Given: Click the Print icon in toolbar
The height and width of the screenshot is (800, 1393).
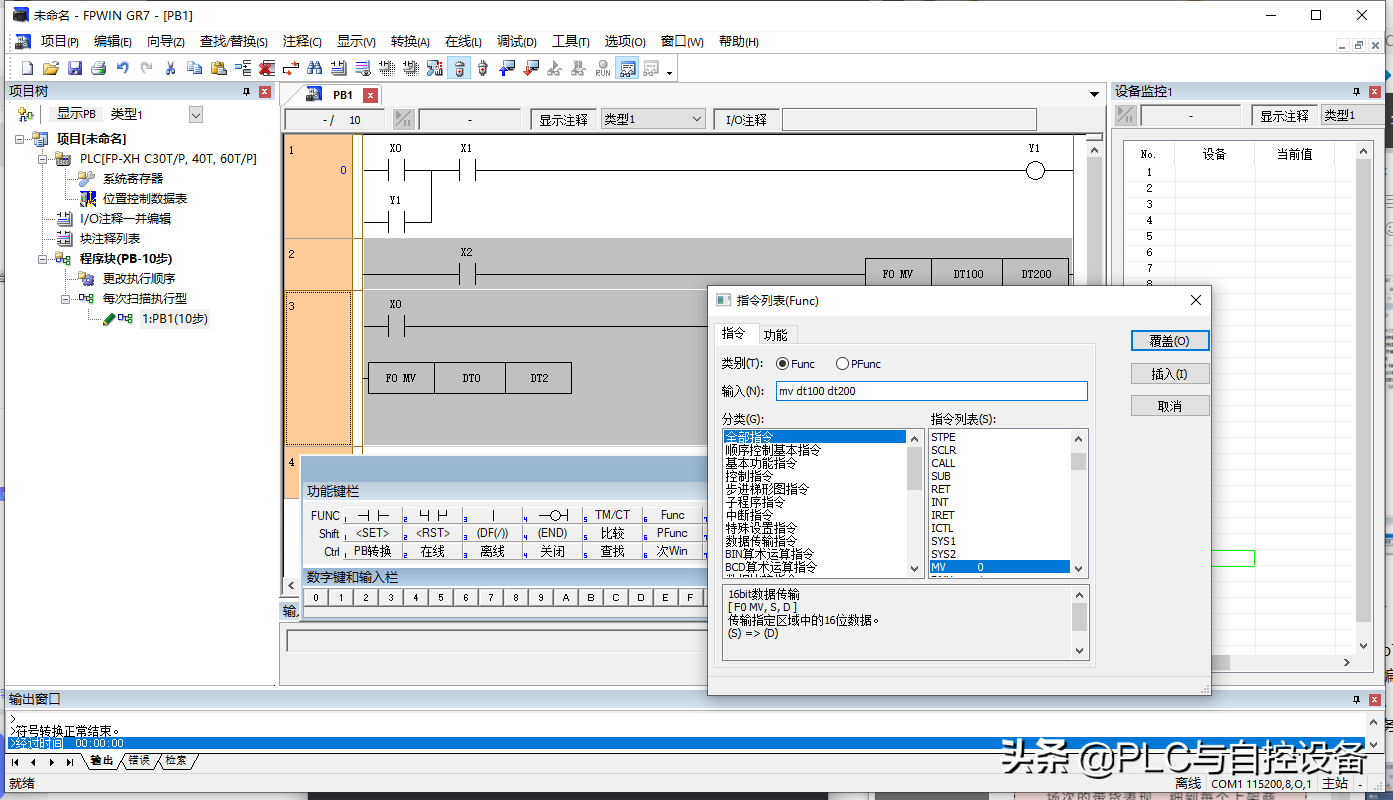Looking at the screenshot, I should click(x=98, y=69).
